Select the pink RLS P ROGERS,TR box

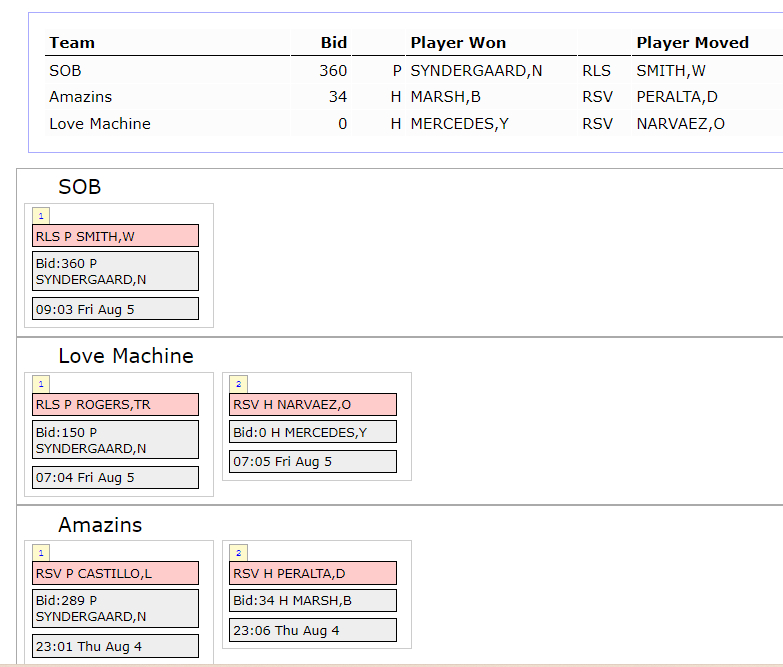[115, 405]
